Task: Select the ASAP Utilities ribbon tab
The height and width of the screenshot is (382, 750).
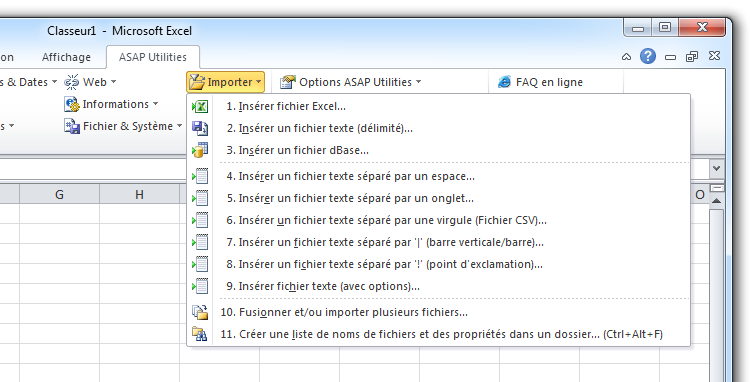Action: coord(153,57)
